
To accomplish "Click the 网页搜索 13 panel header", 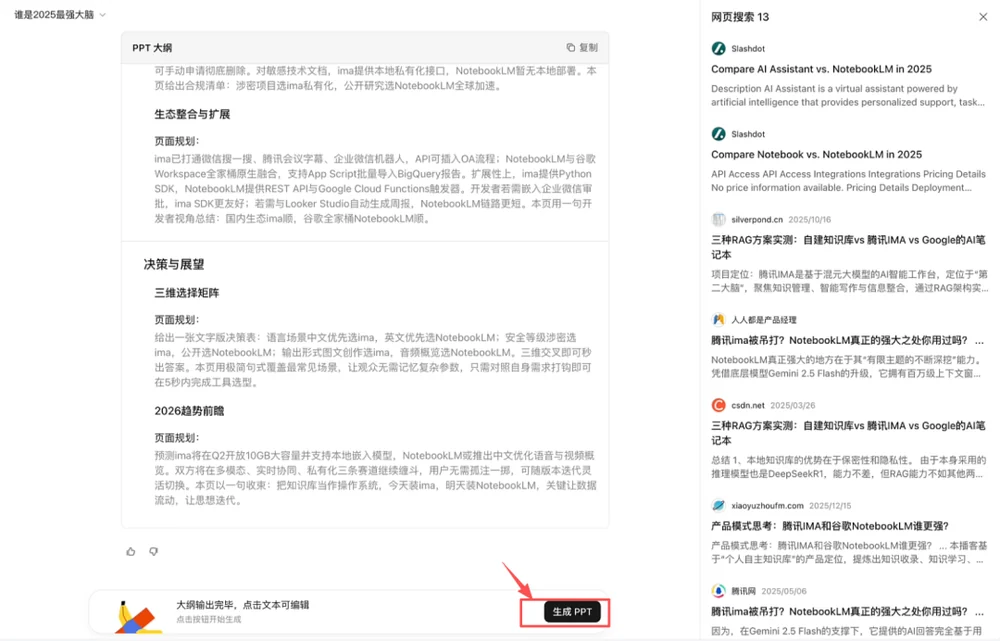I will (740, 17).
